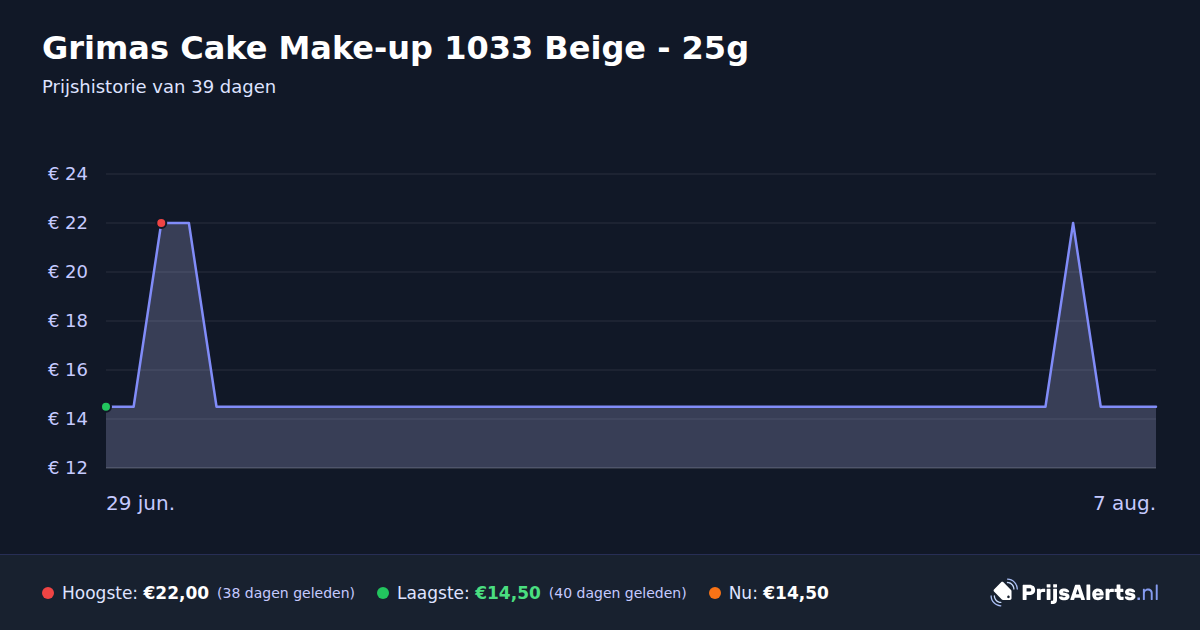The width and height of the screenshot is (1200, 630).
Task: Click the € 24 axis label
Action: pyautogui.click(x=68, y=174)
